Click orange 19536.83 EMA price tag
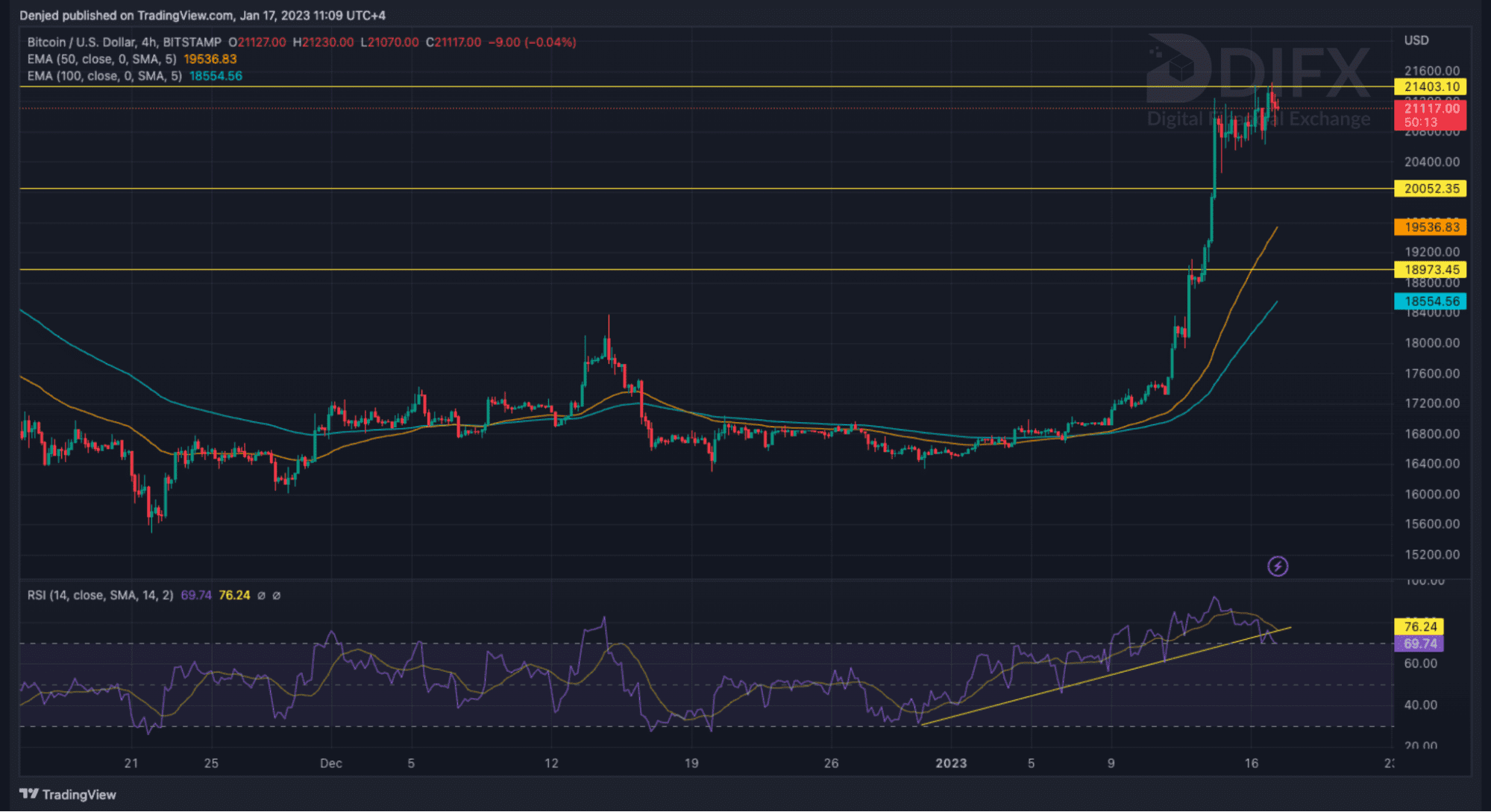Viewport: 1491px width, 812px height. pos(1431,227)
